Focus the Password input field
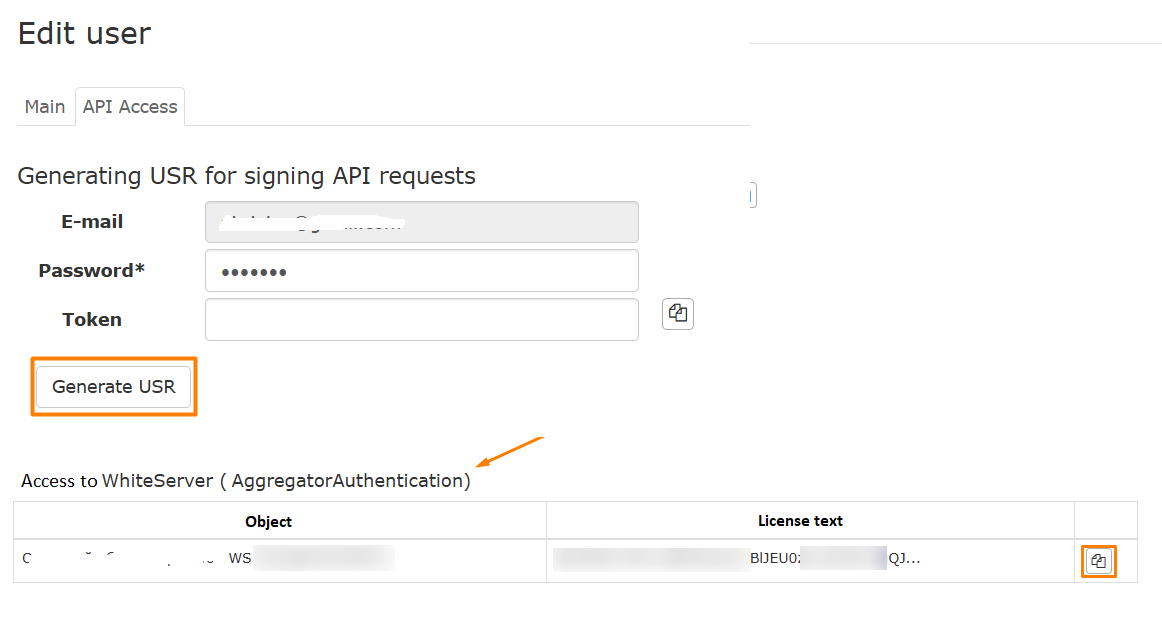1162x636 pixels. point(421,271)
